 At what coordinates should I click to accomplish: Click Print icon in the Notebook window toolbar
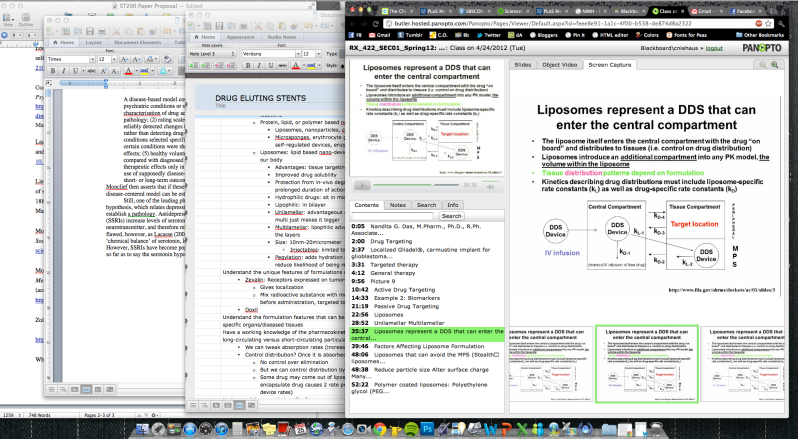tap(243, 26)
